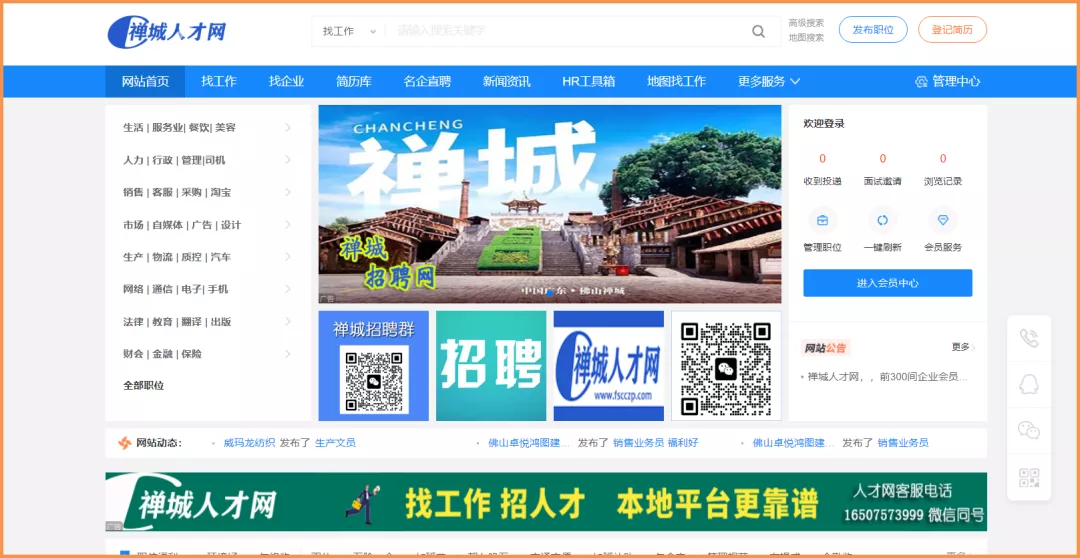The height and width of the screenshot is (558, 1080).
Task: Open the 名企直聘 nav item
Action: pos(427,81)
